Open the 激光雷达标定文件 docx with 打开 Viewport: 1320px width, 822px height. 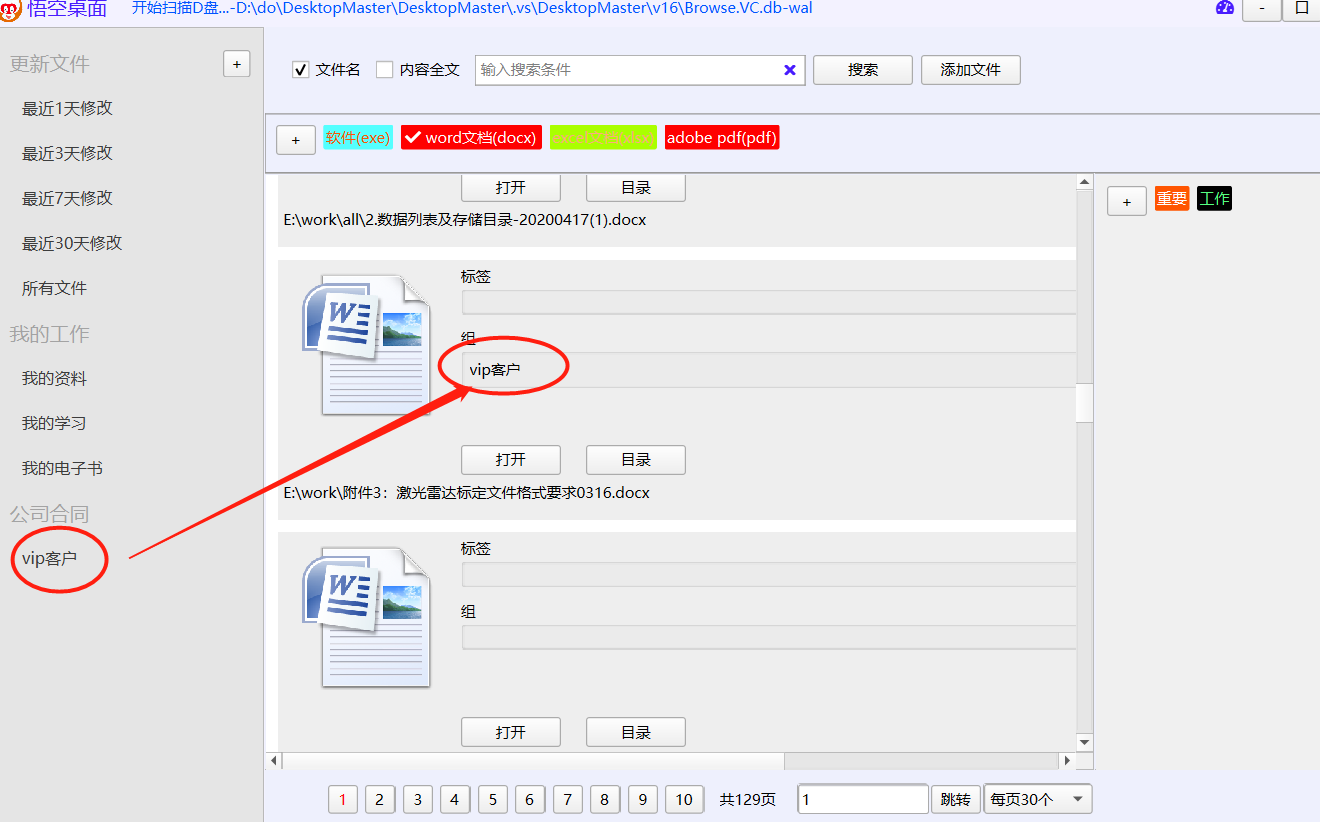511,460
